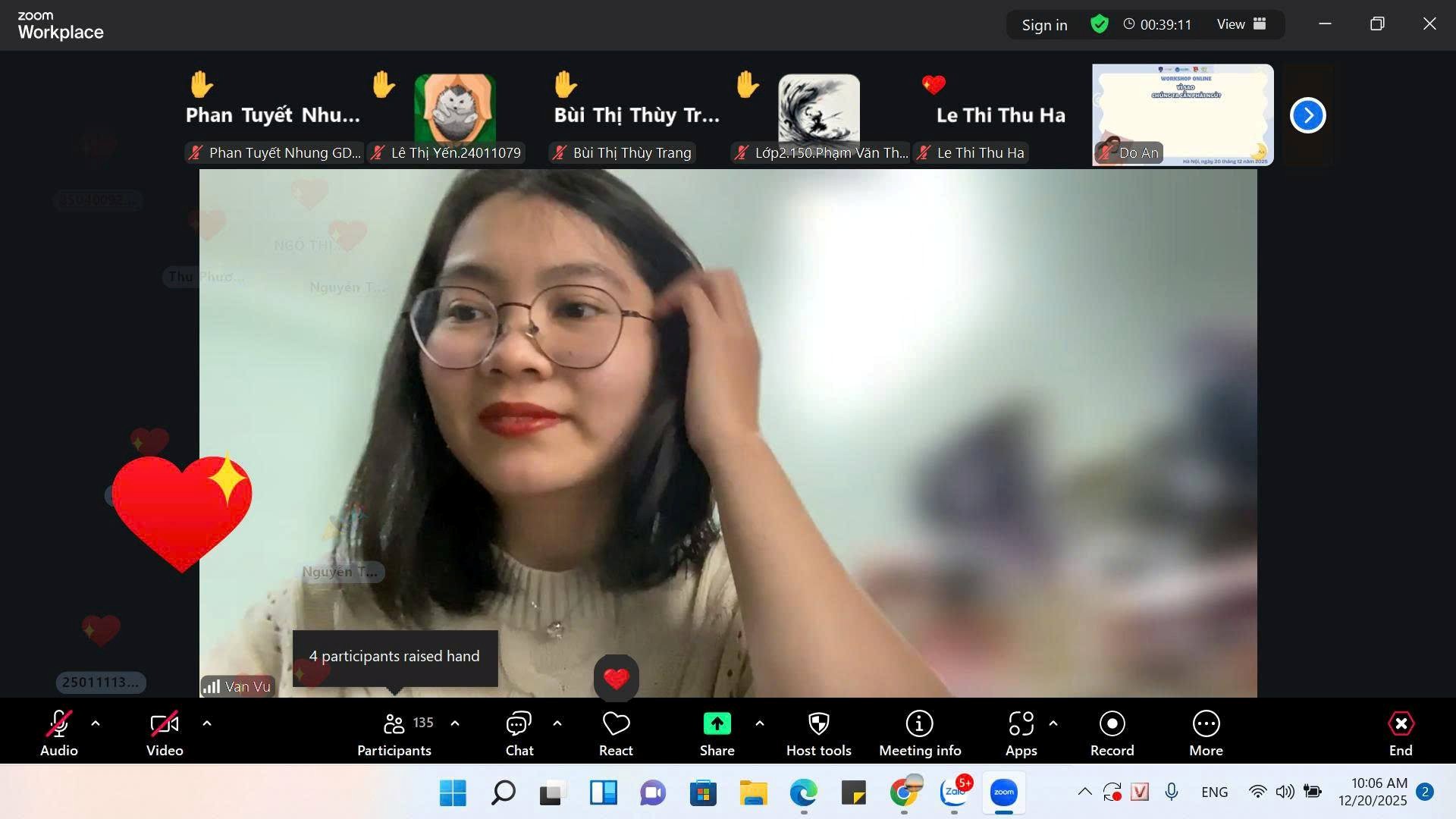This screenshot has width=1456, height=819.
Task: Unmute microphone via Audio button
Action: pyautogui.click(x=59, y=724)
